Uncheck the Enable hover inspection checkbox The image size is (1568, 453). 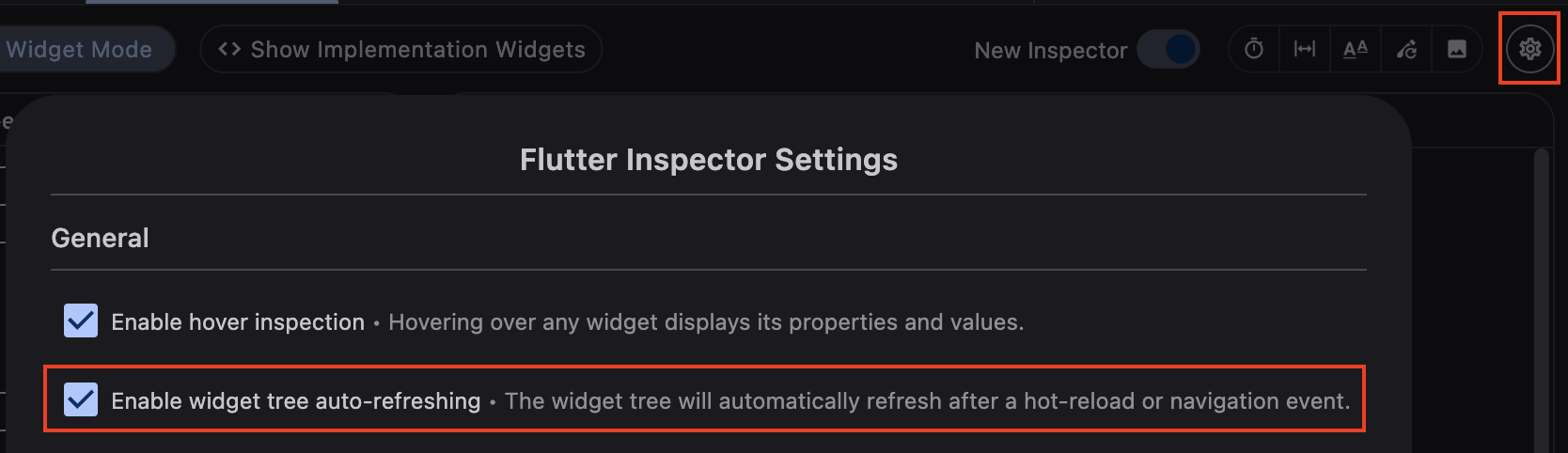pyautogui.click(x=81, y=321)
